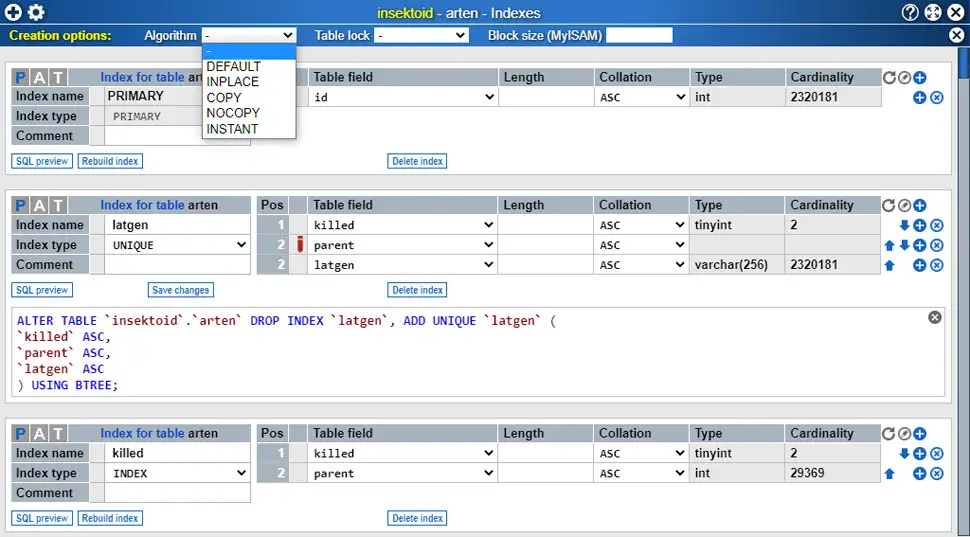Screen dimensions: 970x537
Task: Choose DEFAULT in Algorithm list
Action: pos(249,66)
